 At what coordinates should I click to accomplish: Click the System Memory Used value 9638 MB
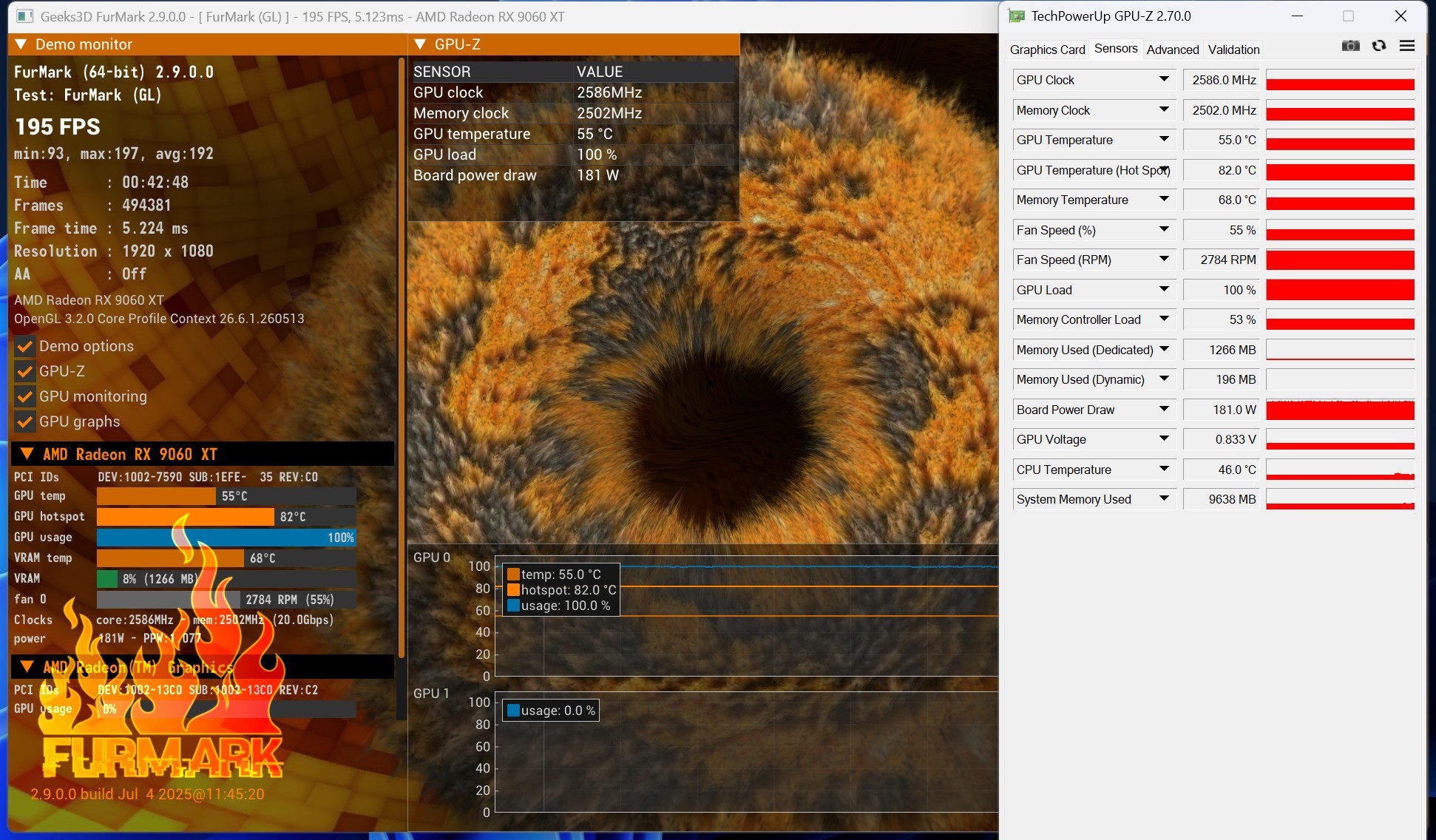[x=1222, y=499]
